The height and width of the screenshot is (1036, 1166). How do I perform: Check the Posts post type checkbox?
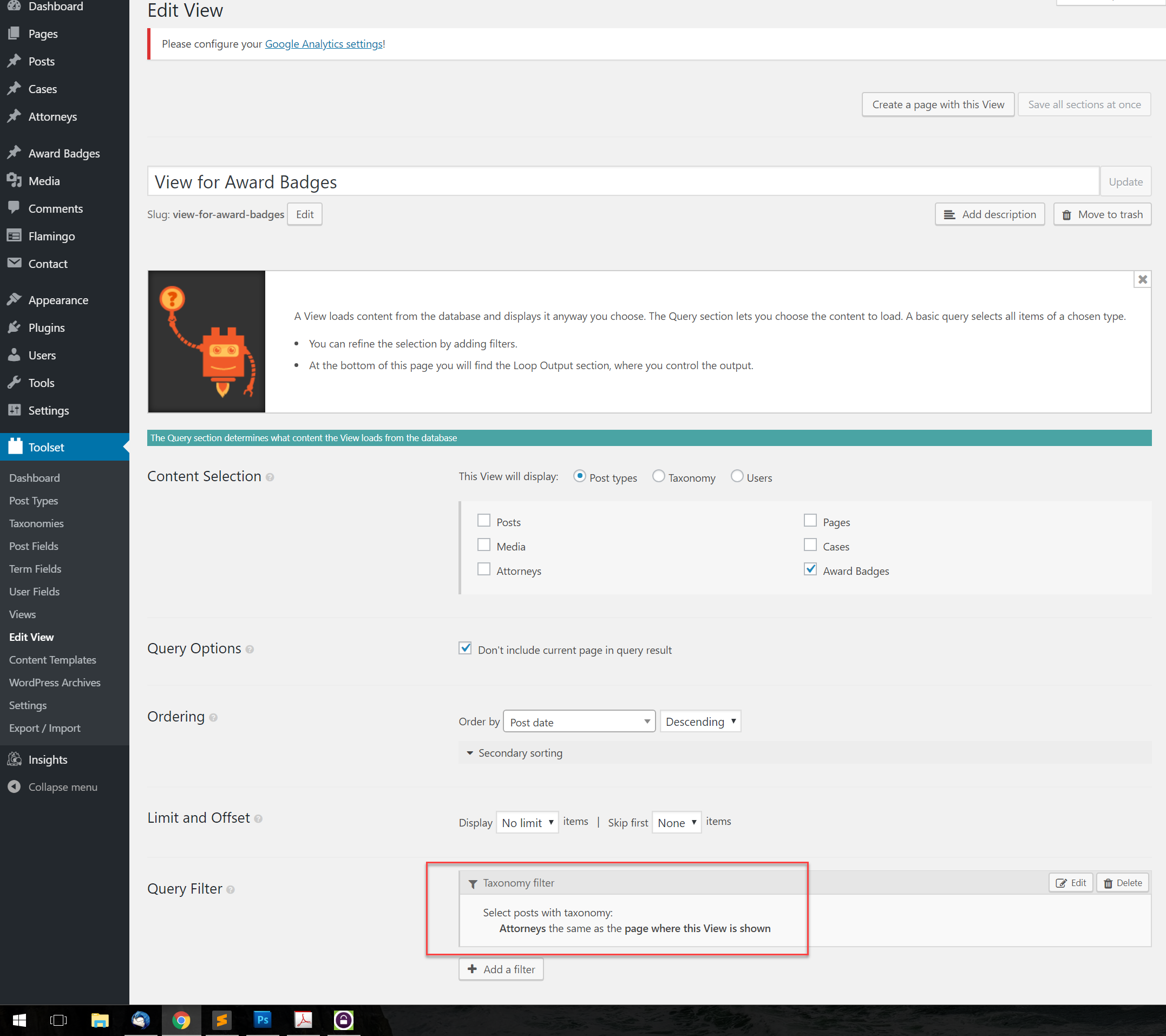point(484,520)
